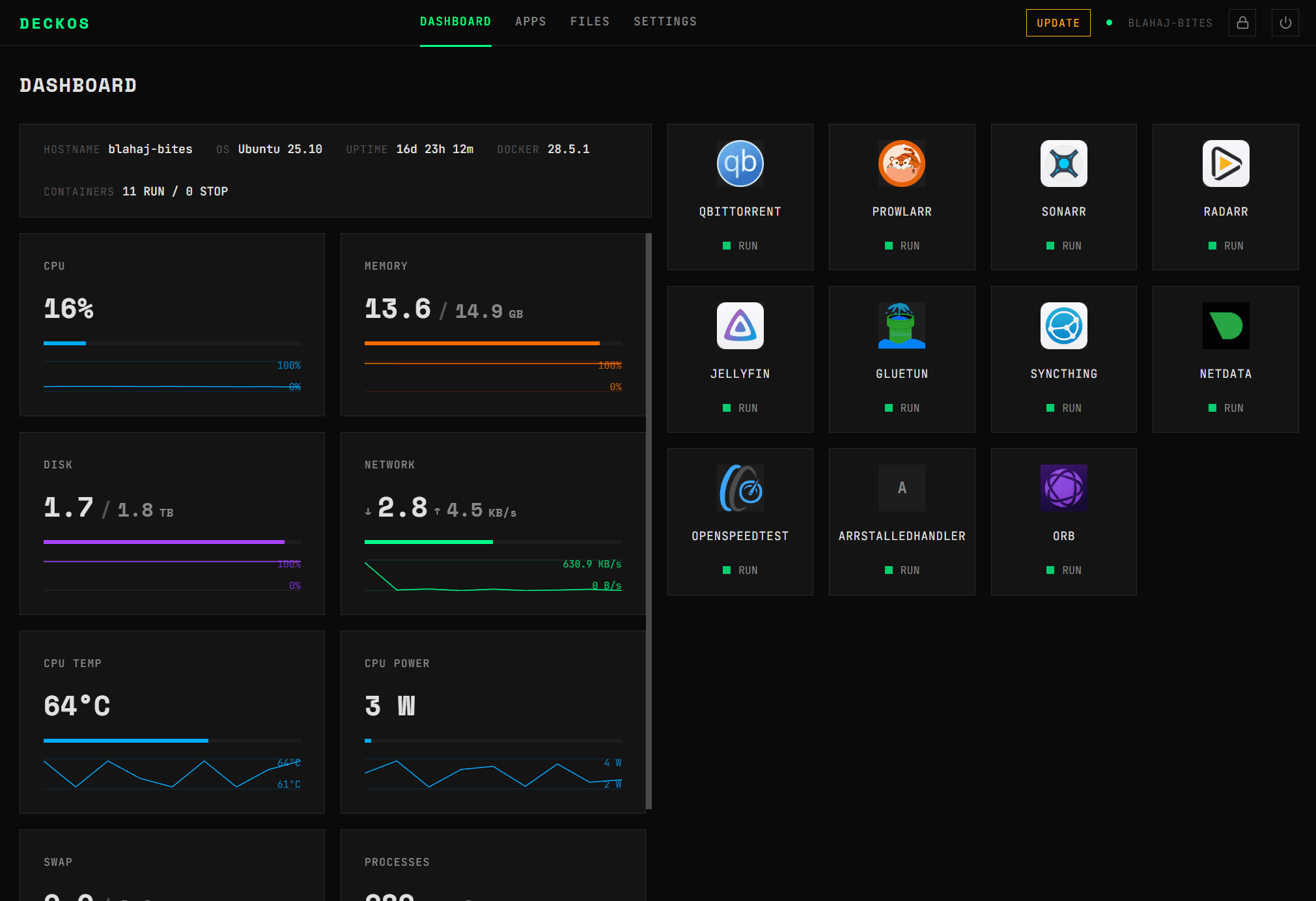Click the 1.7 disk used value
This screenshot has width=1316, height=901.
pyautogui.click(x=68, y=508)
